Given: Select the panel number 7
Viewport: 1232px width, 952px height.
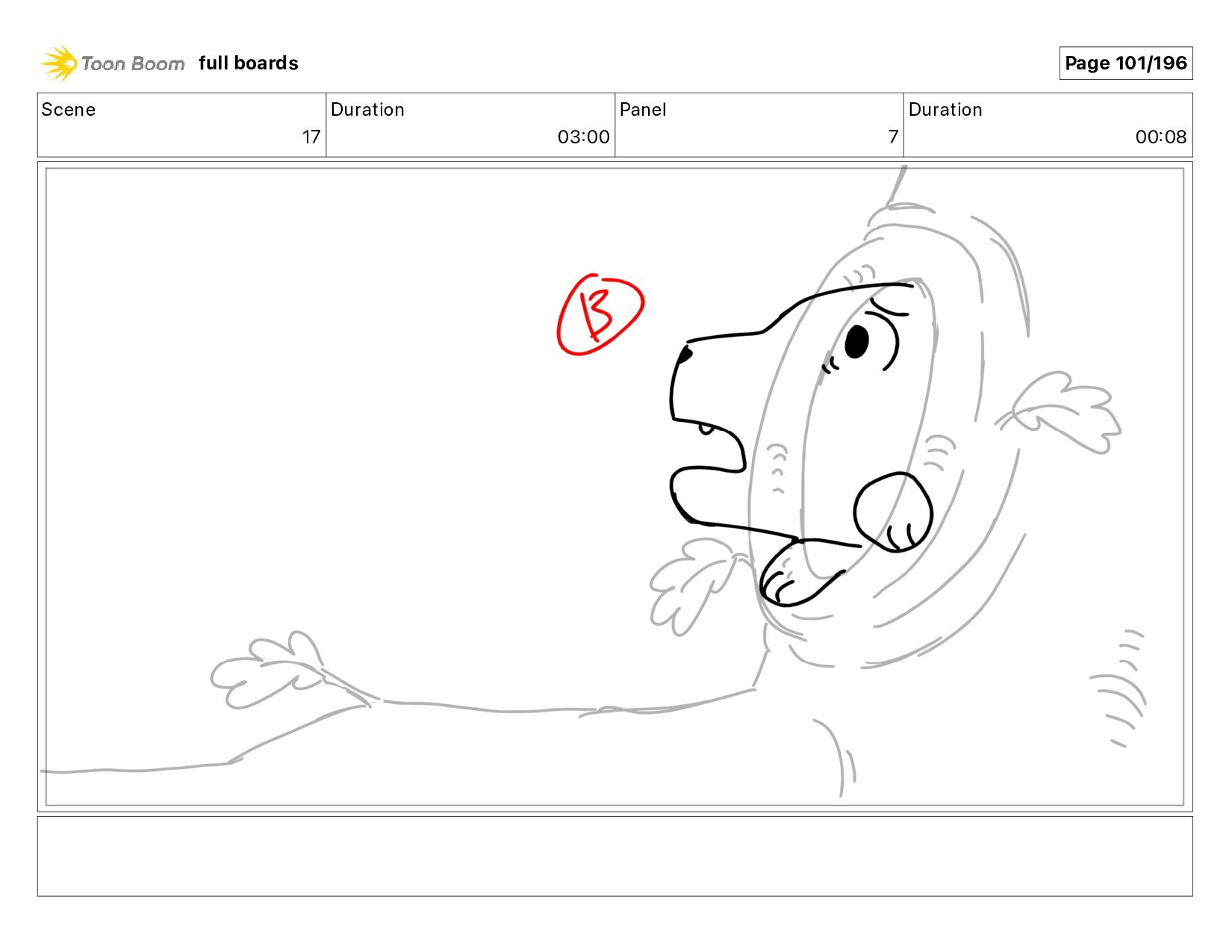Looking at the screenshot, I should click(893, 137).
